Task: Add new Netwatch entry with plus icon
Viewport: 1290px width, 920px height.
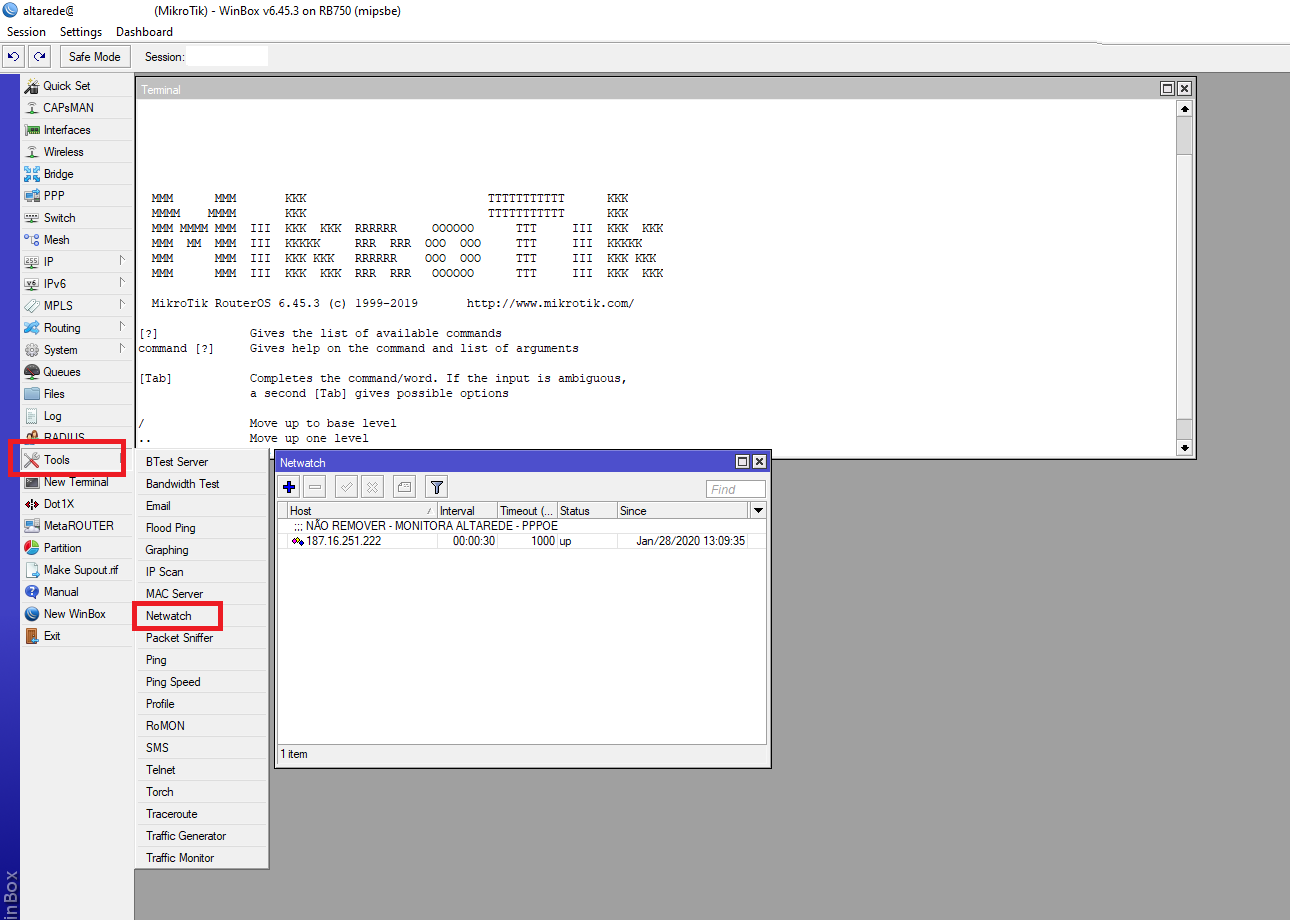Action: click(290, 487)
